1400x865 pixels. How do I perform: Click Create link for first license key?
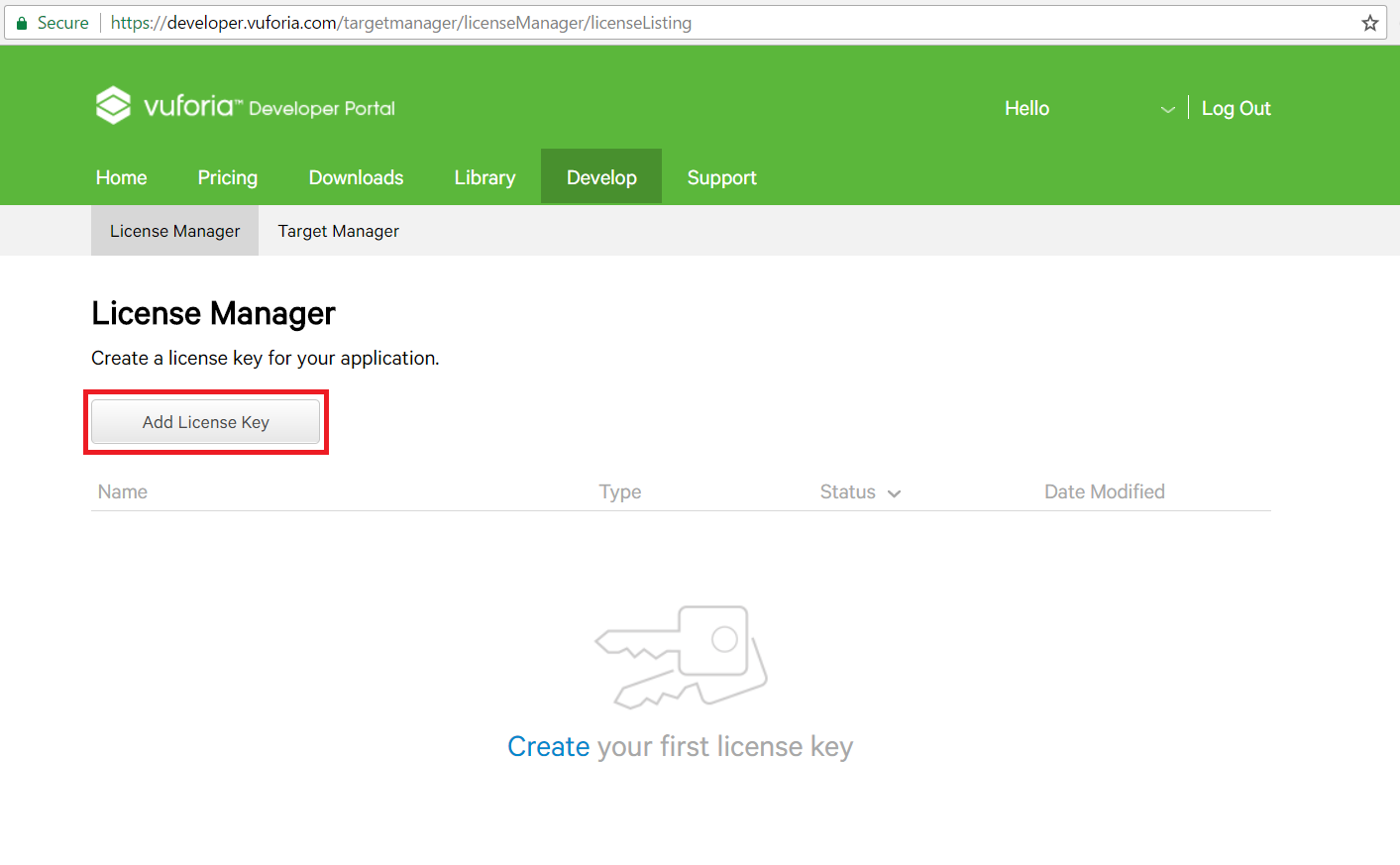[549, 746]
